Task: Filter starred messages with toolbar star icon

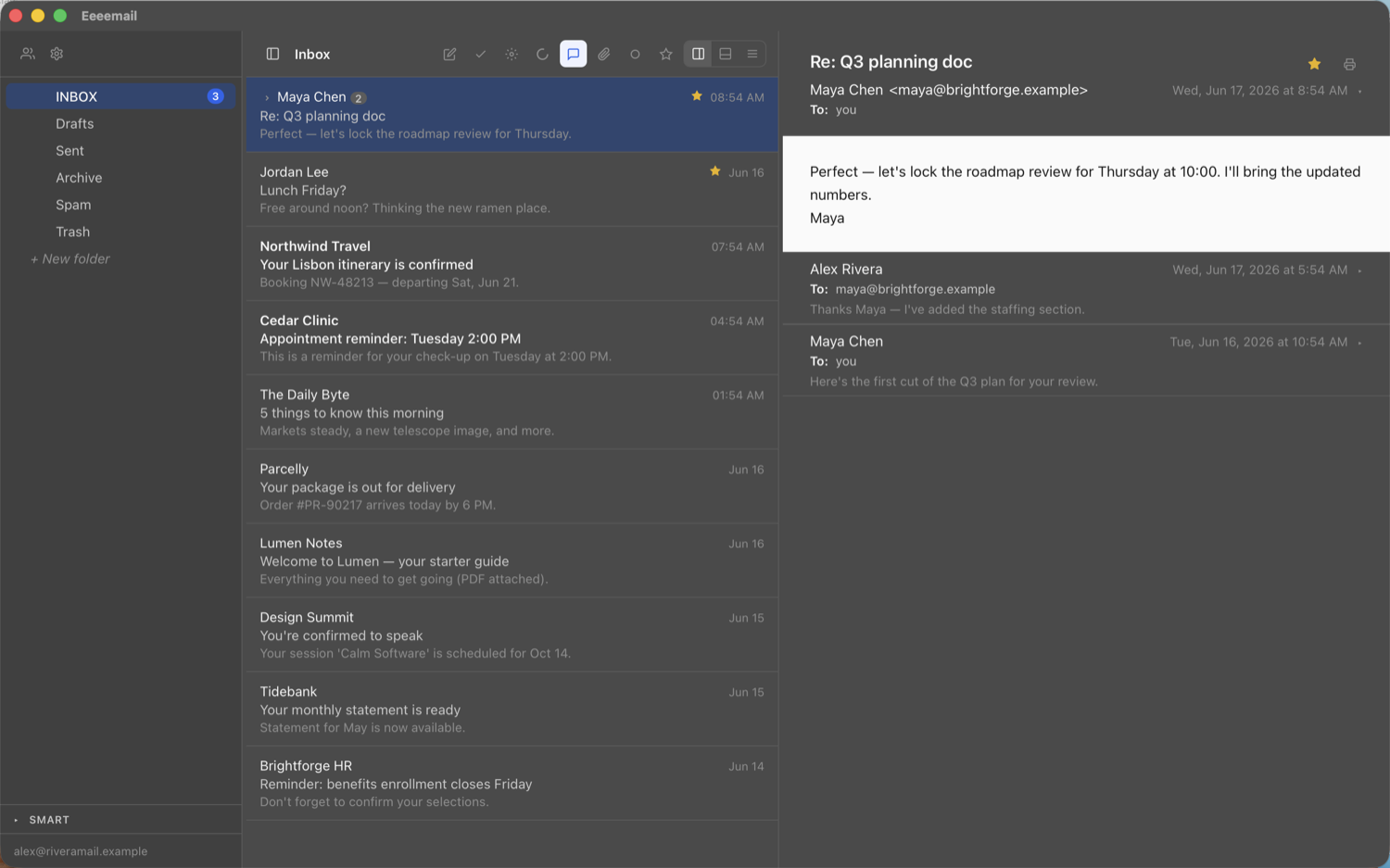Action: click(x=665, y=54)
